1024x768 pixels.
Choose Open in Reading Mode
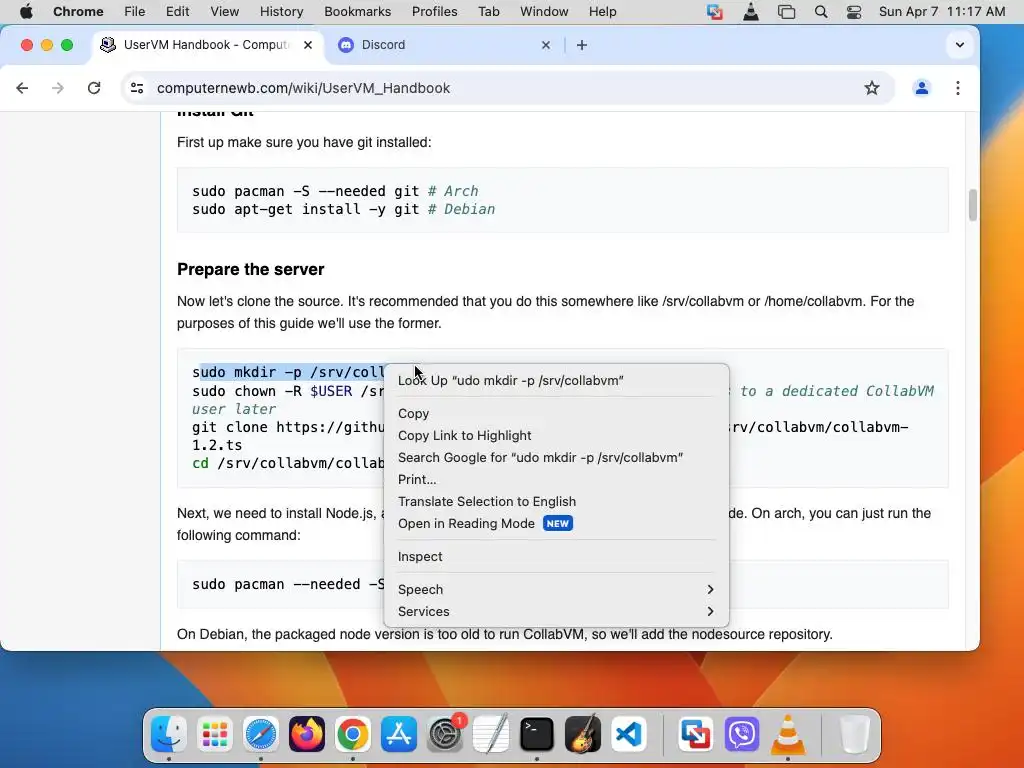556,524
